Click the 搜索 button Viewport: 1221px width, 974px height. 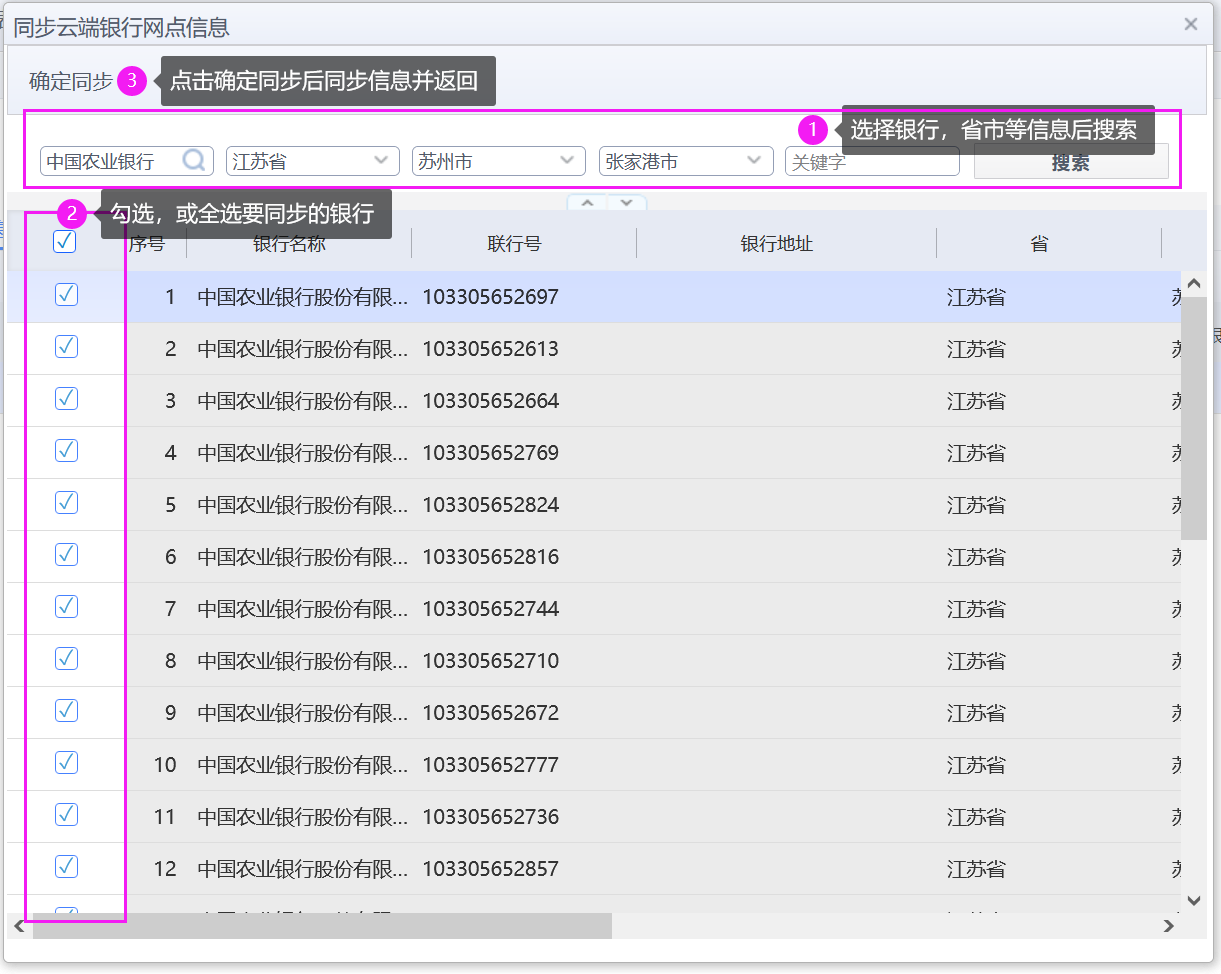(x=1071, y=162)
